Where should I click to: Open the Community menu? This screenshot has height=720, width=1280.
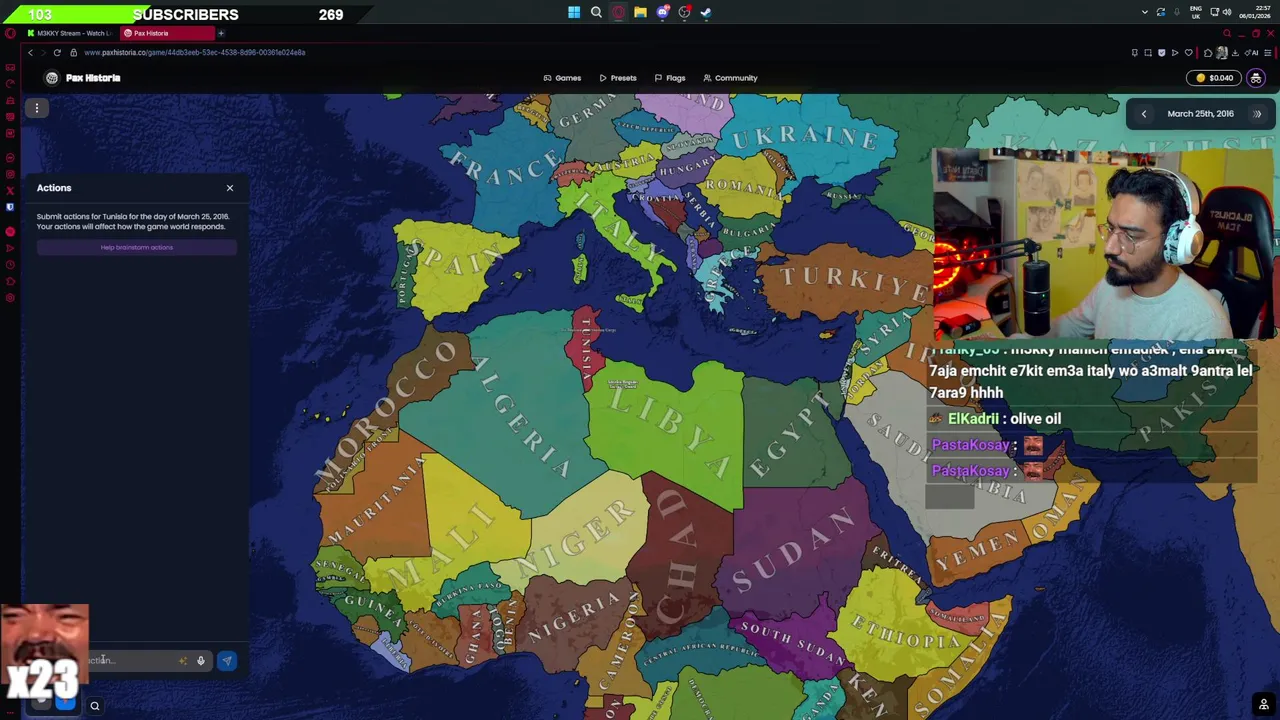(730, 78)
